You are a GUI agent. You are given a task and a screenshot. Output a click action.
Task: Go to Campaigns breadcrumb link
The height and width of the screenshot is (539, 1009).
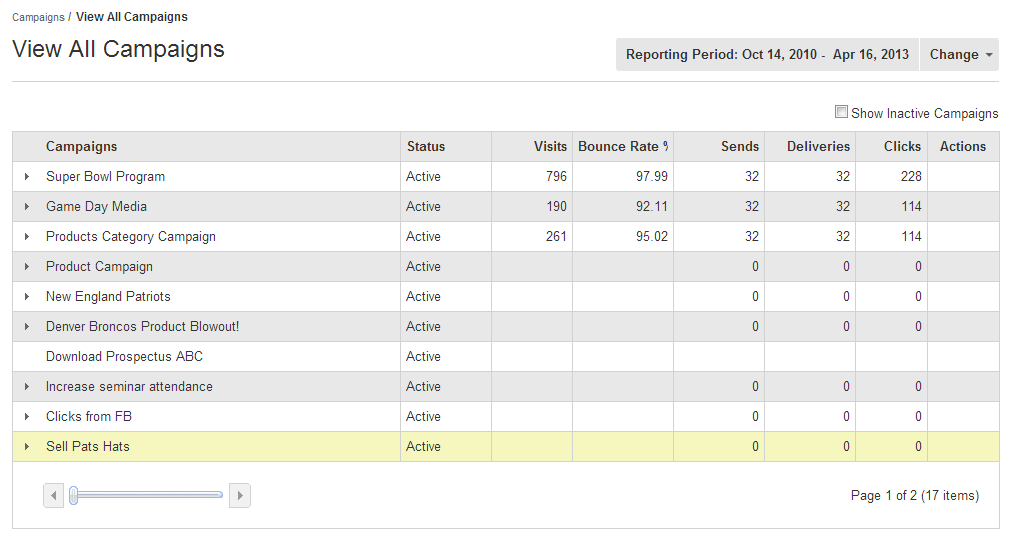tap(38, 17)
